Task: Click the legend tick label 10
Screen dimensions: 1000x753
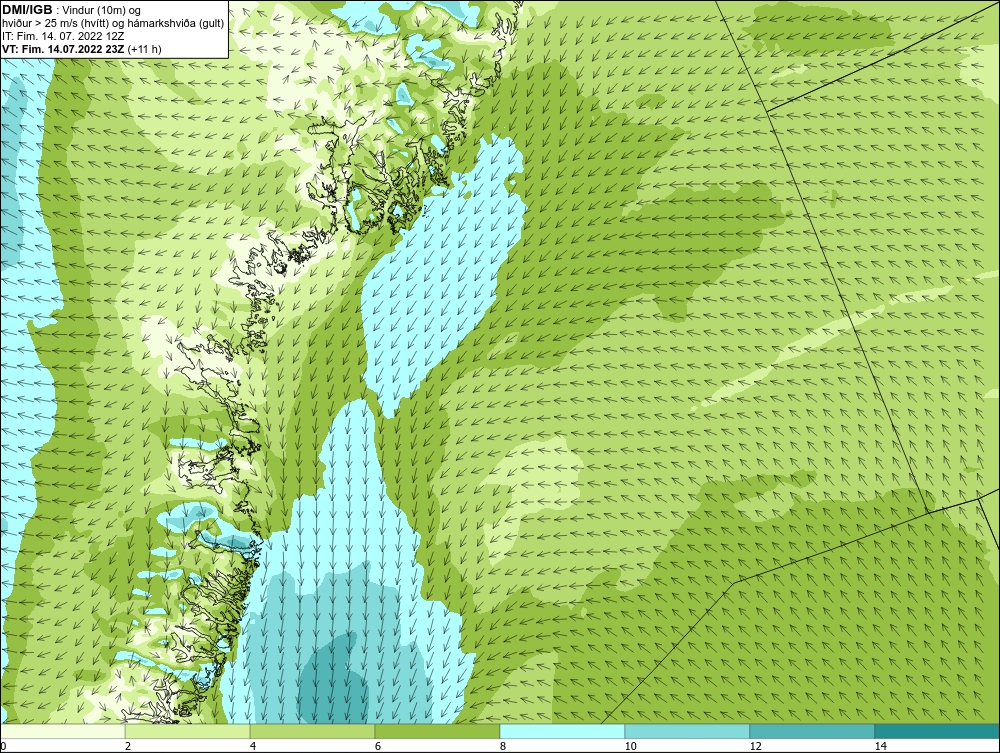Action: click(630, 746)
